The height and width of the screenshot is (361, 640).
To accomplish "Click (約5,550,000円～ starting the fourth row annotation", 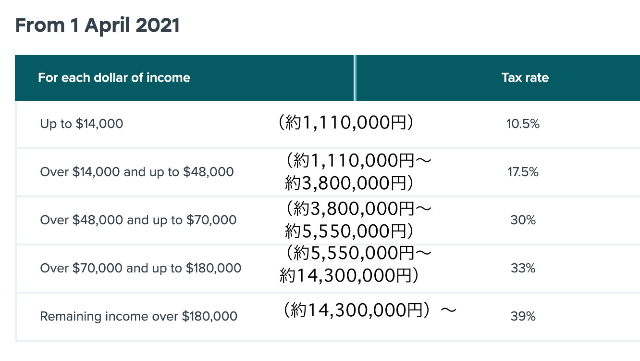I will pos(358,253).
